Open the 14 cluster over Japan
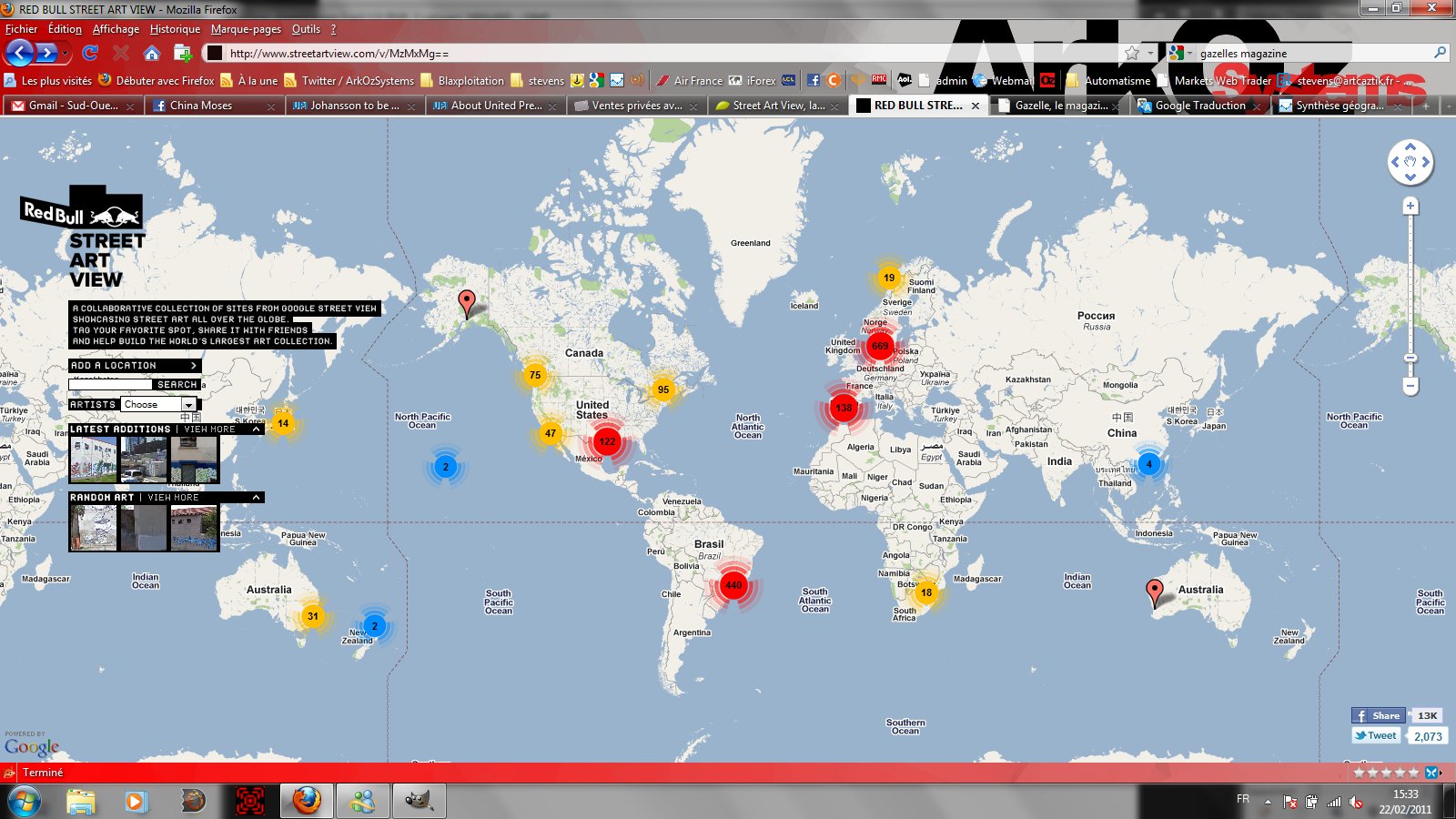Screen dimensions: 1456x819 (283, 423)
